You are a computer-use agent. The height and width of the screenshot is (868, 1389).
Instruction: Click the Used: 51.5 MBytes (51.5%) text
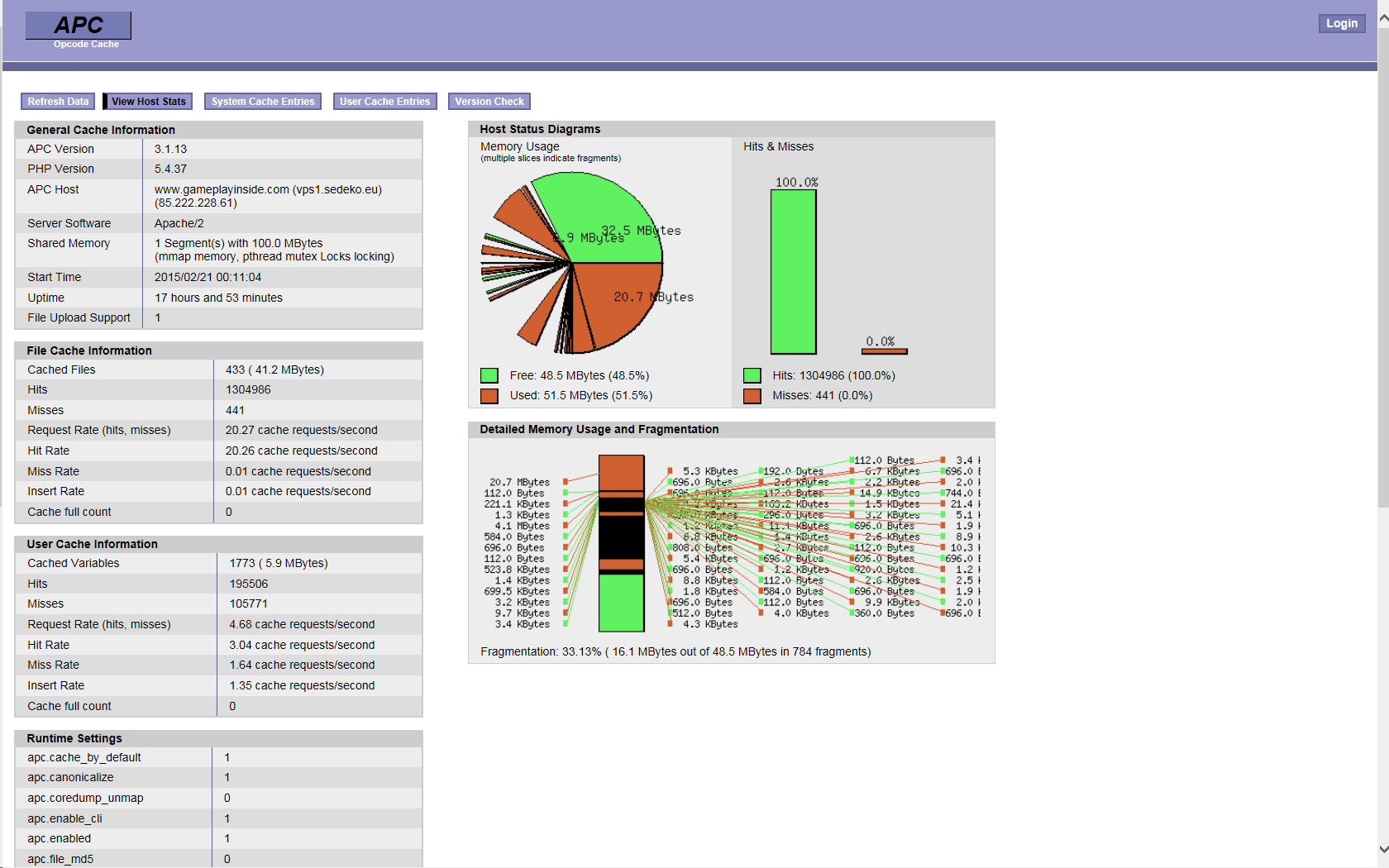[581, 395]
